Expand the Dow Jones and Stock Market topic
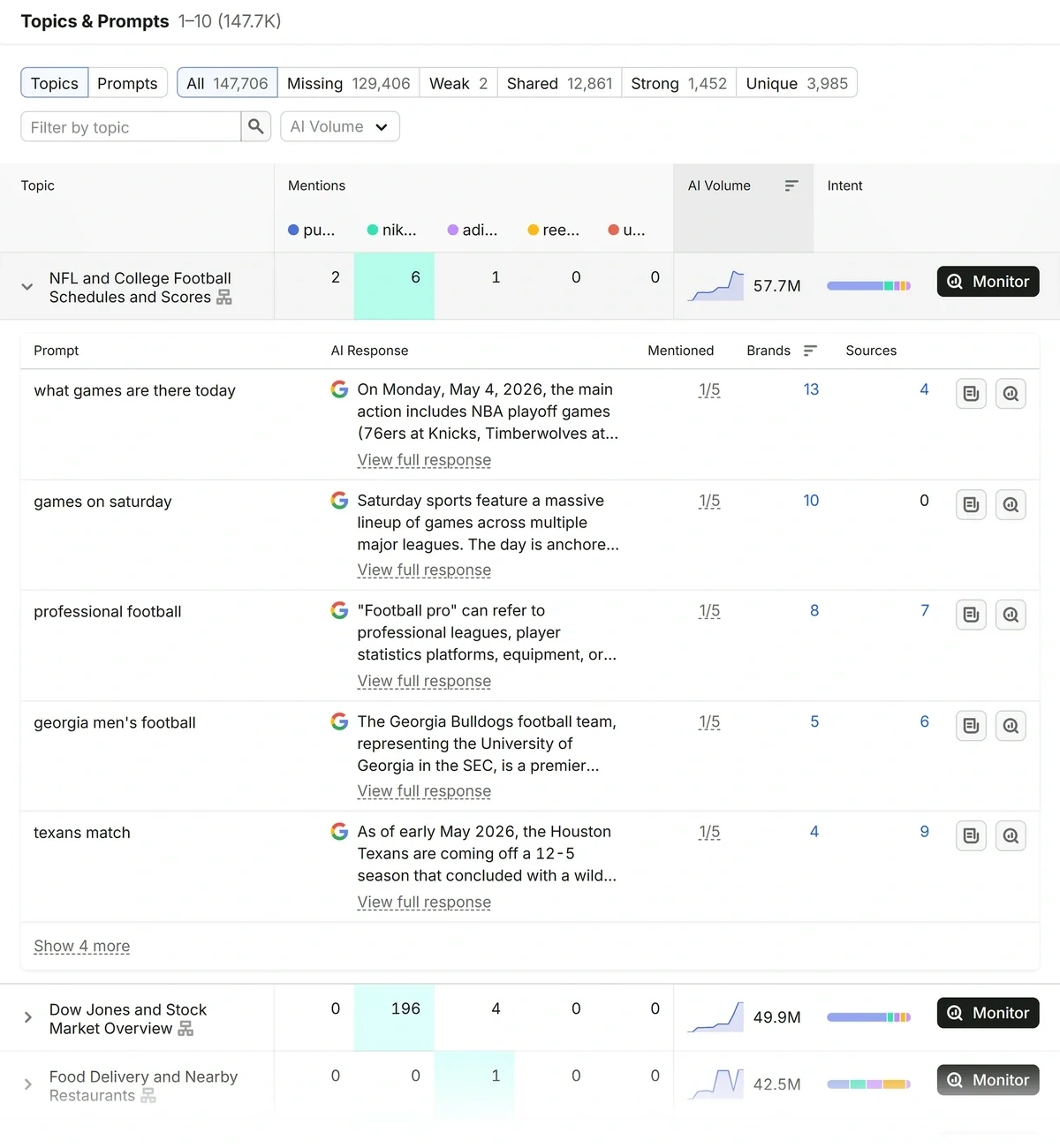Image resolution: width=1060 pixels, height=1148 pixels. click(x=27, y=1017)
